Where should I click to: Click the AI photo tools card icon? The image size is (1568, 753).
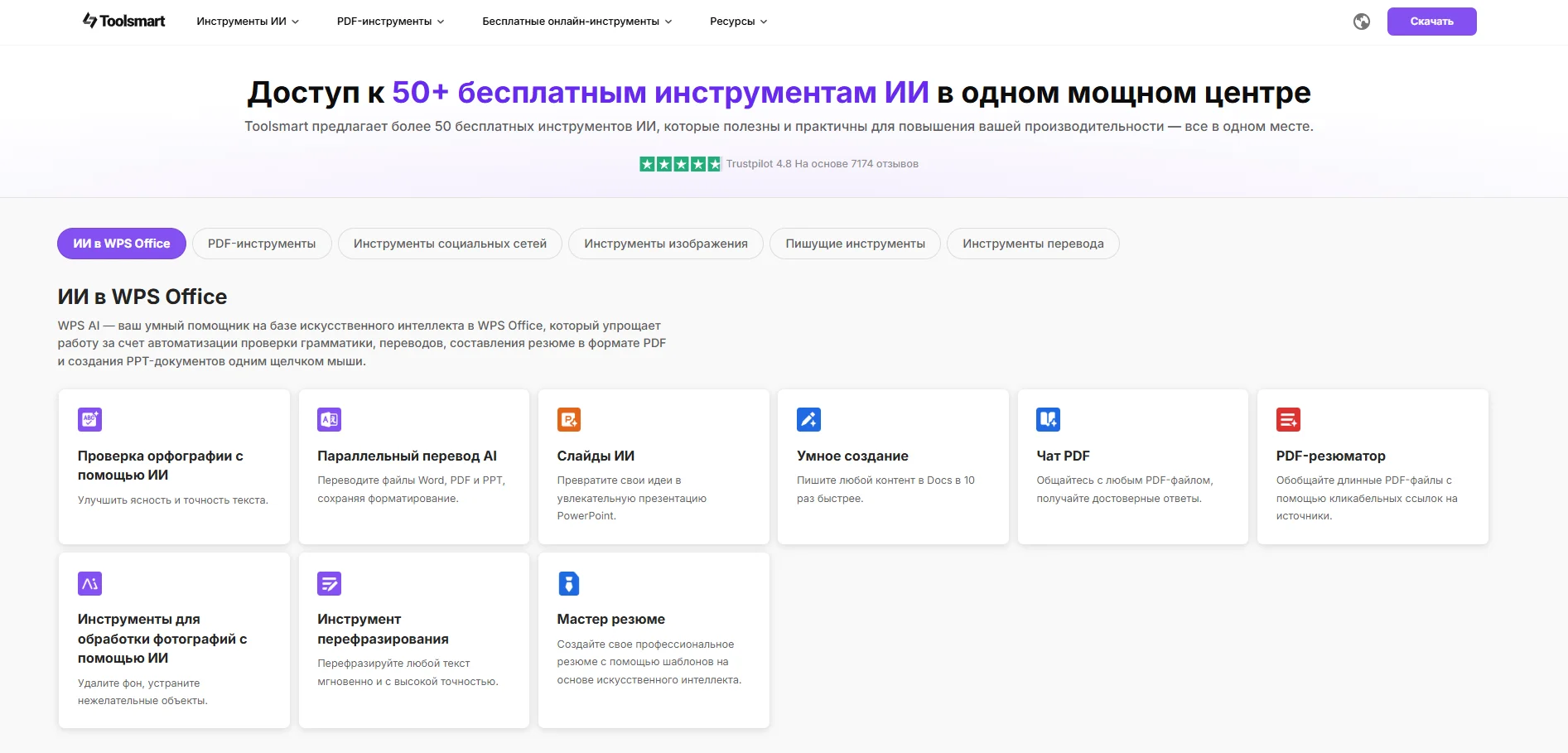(x=89, y=583)
